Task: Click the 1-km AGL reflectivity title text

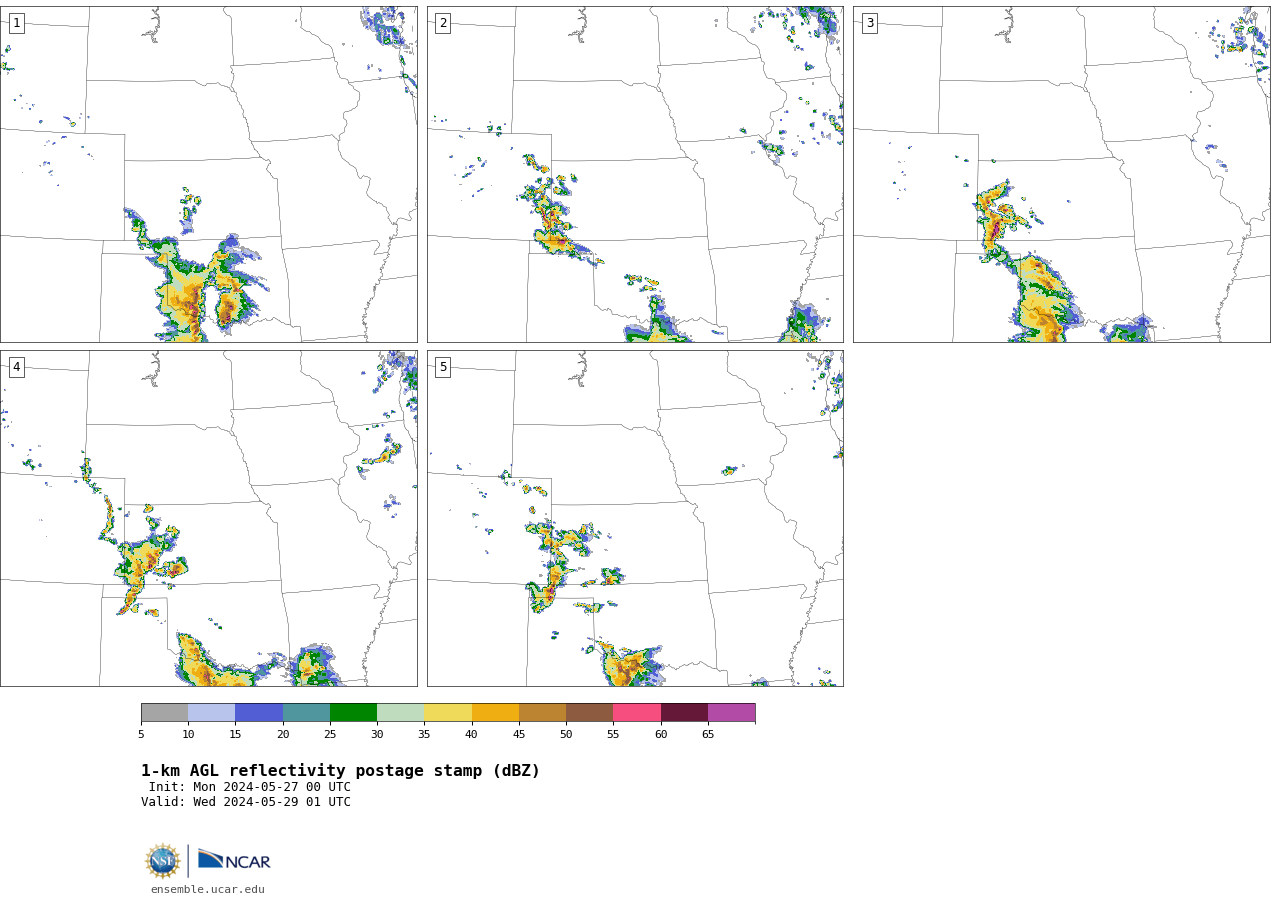Action: pyautogui.click(x=340, y=771)
